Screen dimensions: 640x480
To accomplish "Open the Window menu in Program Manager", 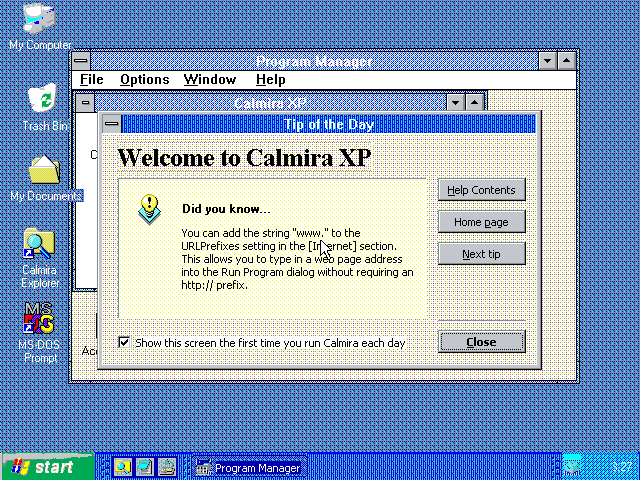I will click(x=210, y=79).
